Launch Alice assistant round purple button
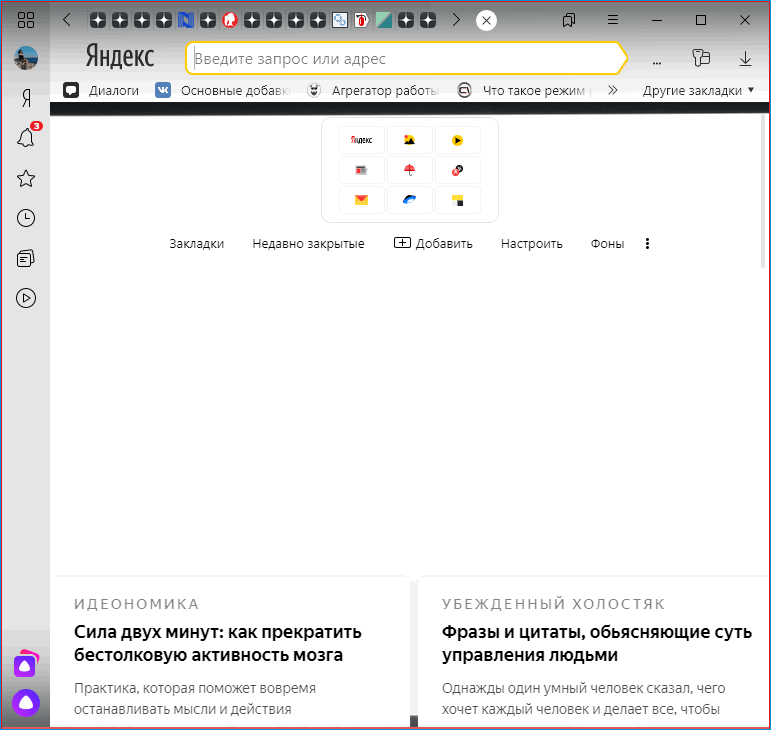Image resolution: width=771 pixels, height=730 pixels. tap(26, 702)
